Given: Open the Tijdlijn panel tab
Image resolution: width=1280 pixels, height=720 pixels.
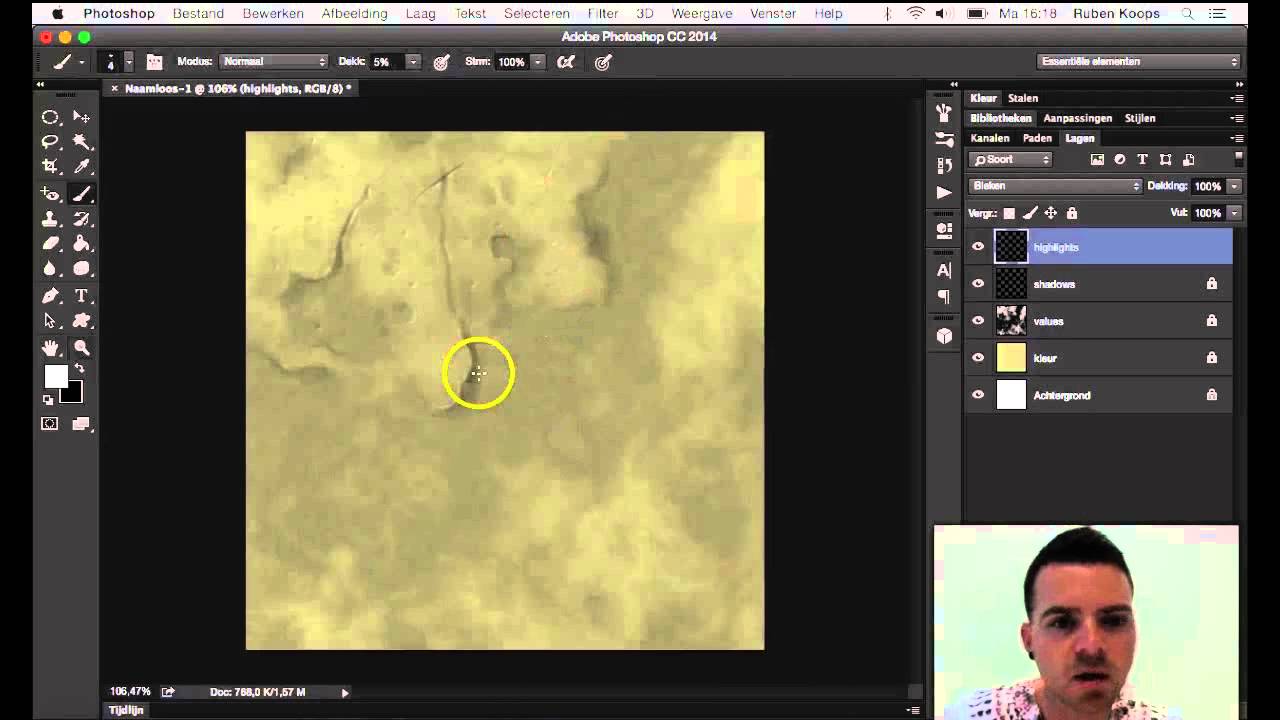Looking at the screenshot, I should click(x=126, y=710).
